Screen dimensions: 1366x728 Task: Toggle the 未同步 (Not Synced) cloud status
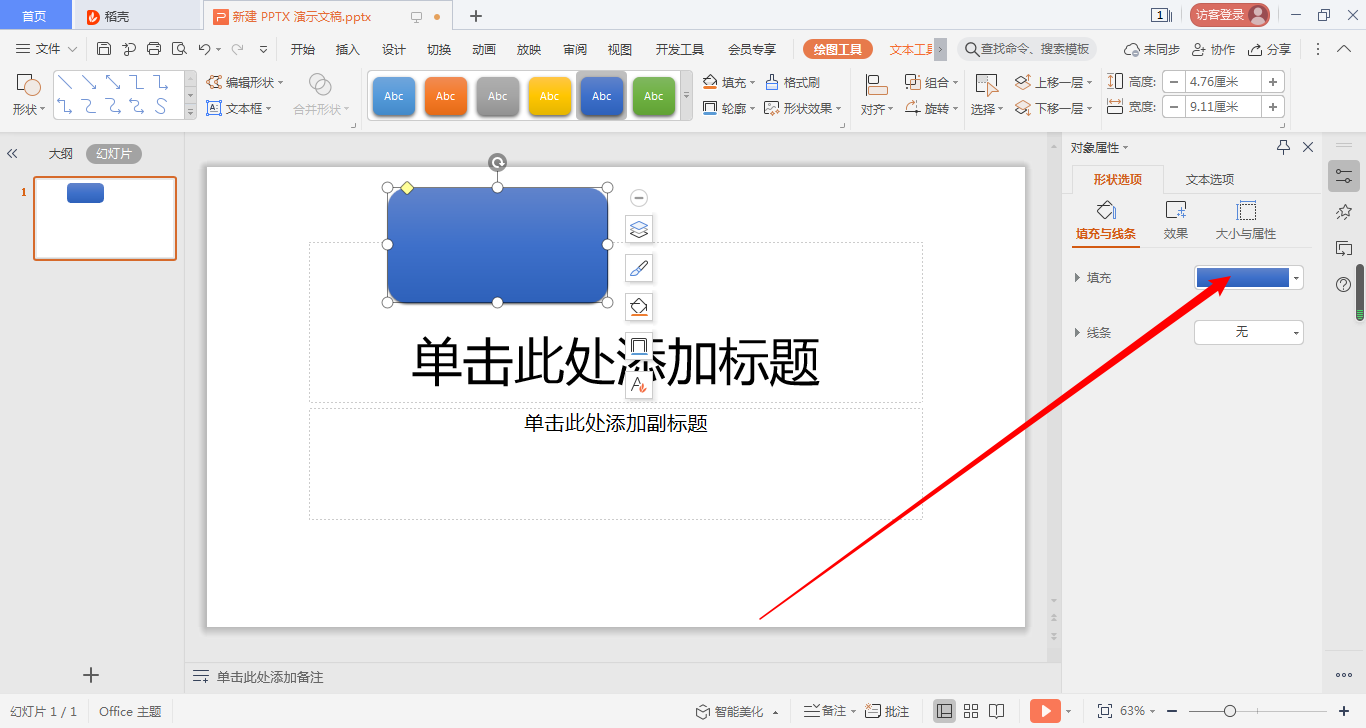(1151, 49)
